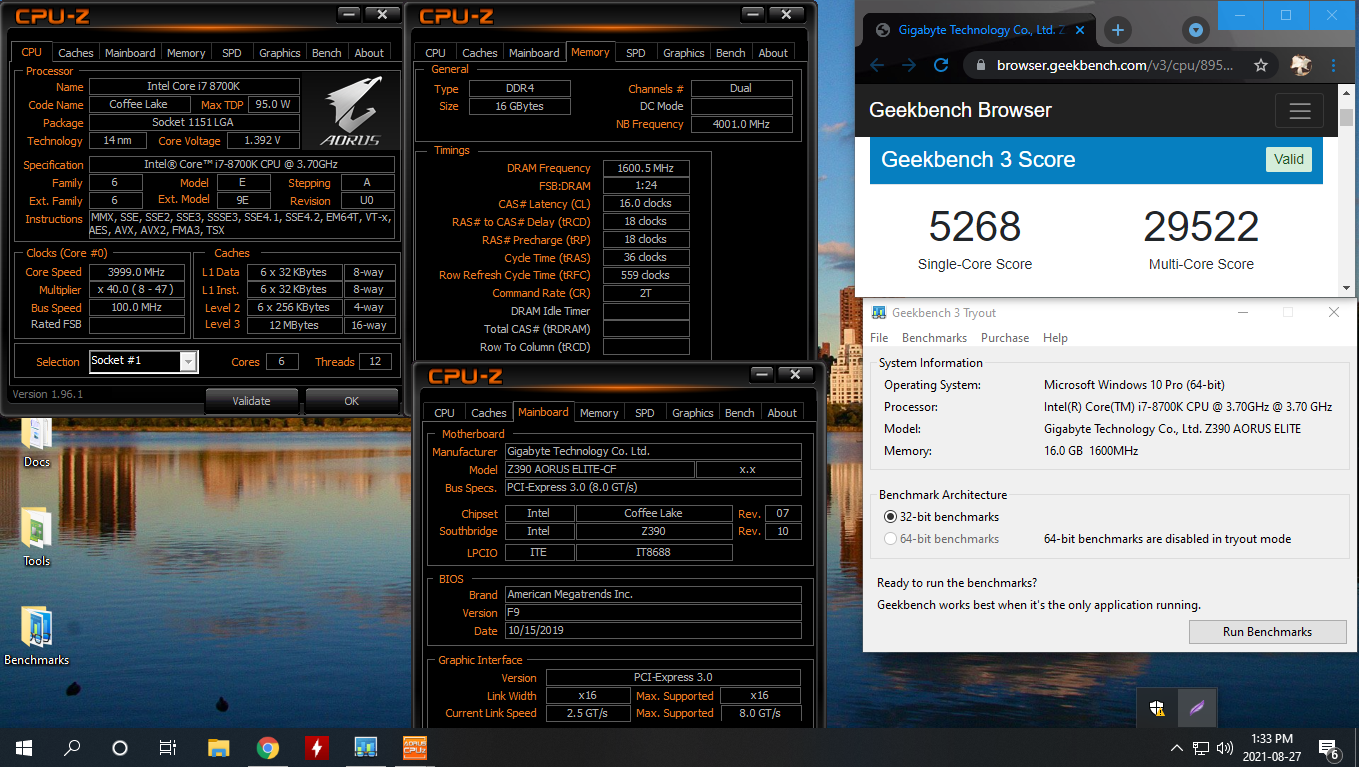Open the Bench tab in CPU-Z CPU window
The height and width of the screenshot is (767, 1359).
327,53
